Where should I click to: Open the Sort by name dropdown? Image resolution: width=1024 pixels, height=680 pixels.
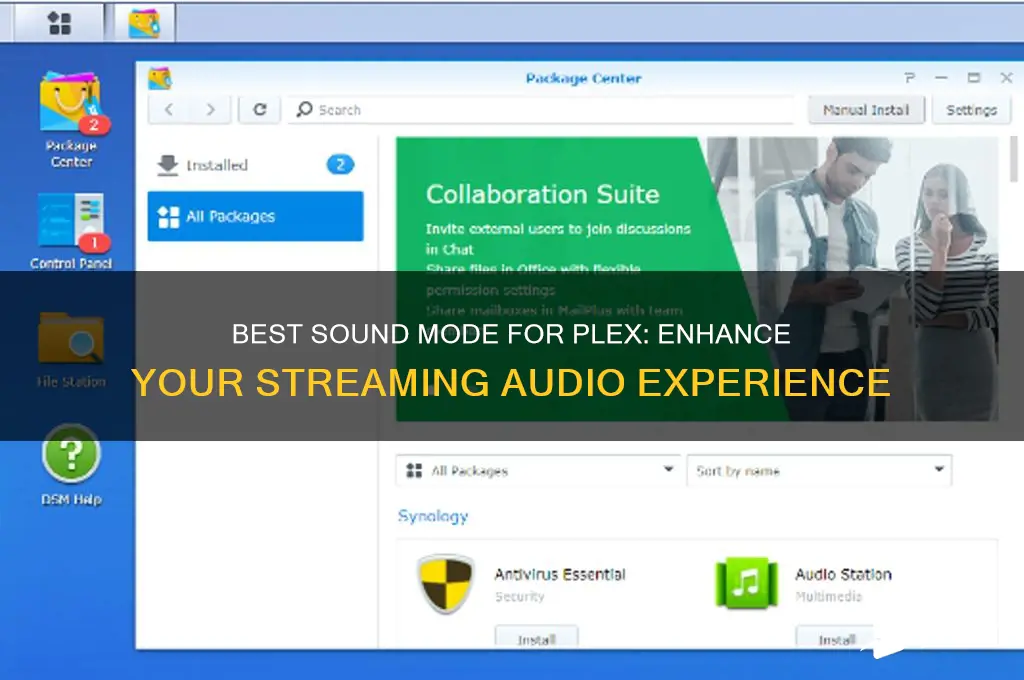click(819, 470)
